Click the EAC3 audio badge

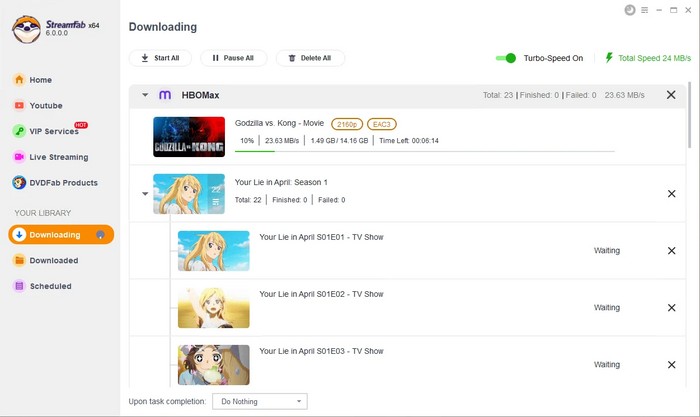[382, 124]
